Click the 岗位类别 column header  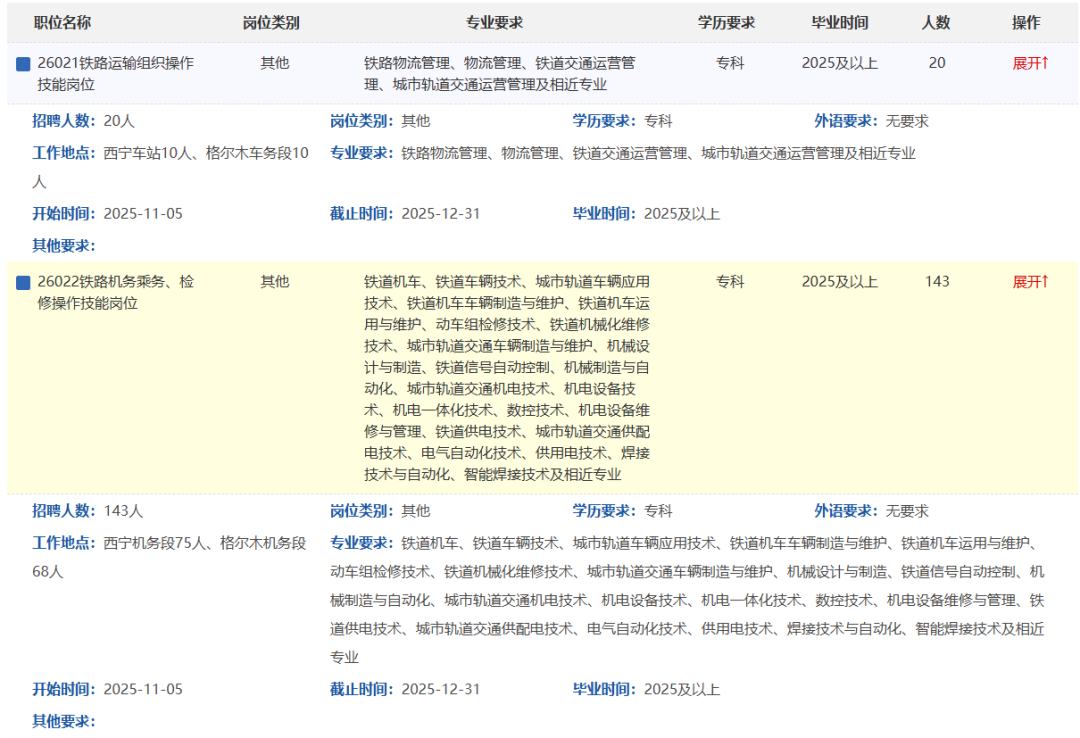pyautogui.click(x=271, y=22)
